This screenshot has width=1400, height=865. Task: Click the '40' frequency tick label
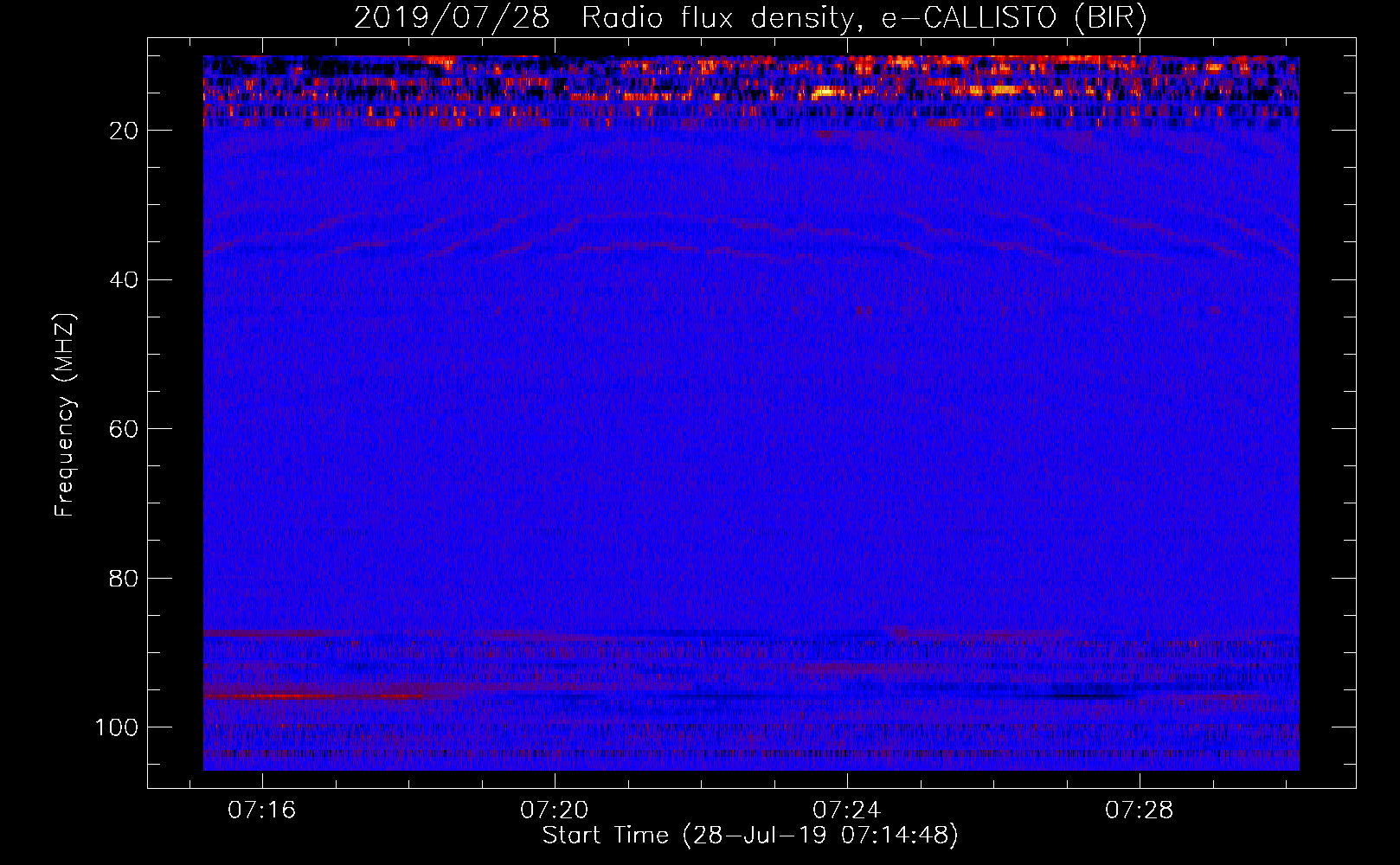click(125, 280)
